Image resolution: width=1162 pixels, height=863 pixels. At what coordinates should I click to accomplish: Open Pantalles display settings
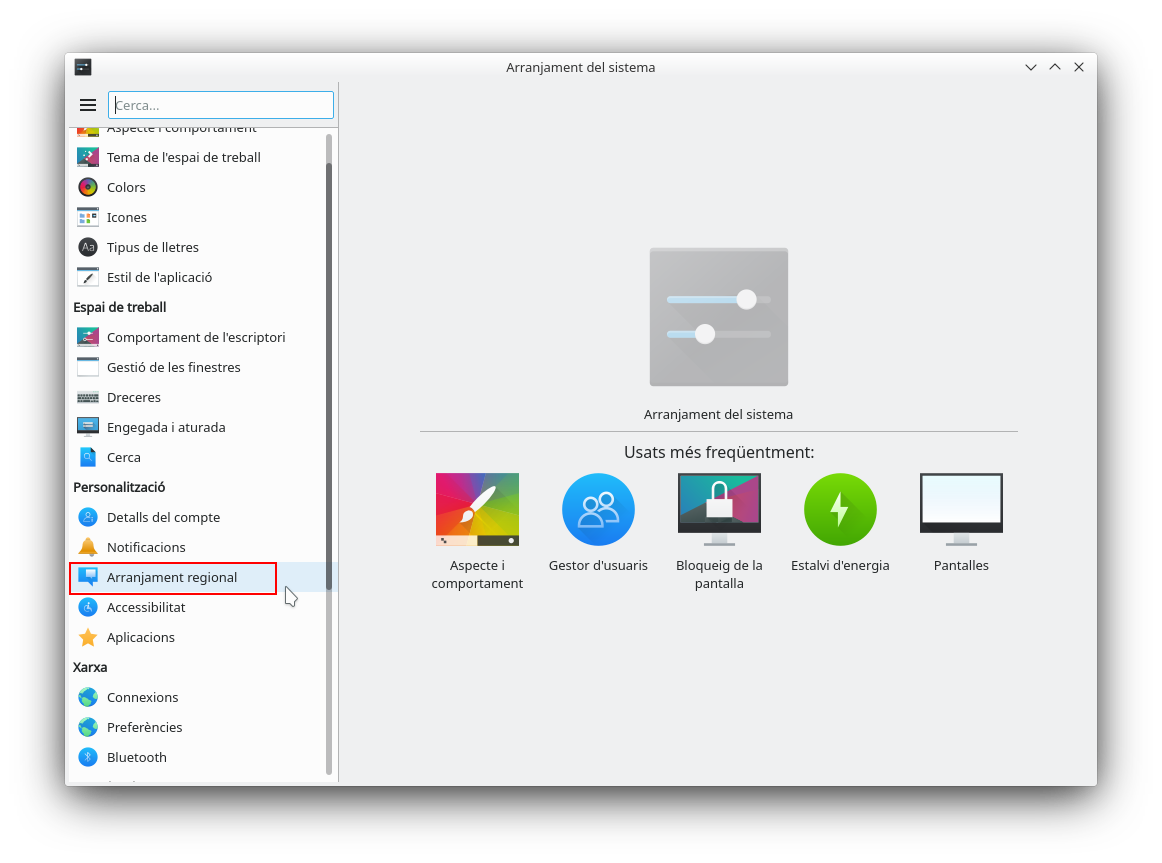coord(961,510)
